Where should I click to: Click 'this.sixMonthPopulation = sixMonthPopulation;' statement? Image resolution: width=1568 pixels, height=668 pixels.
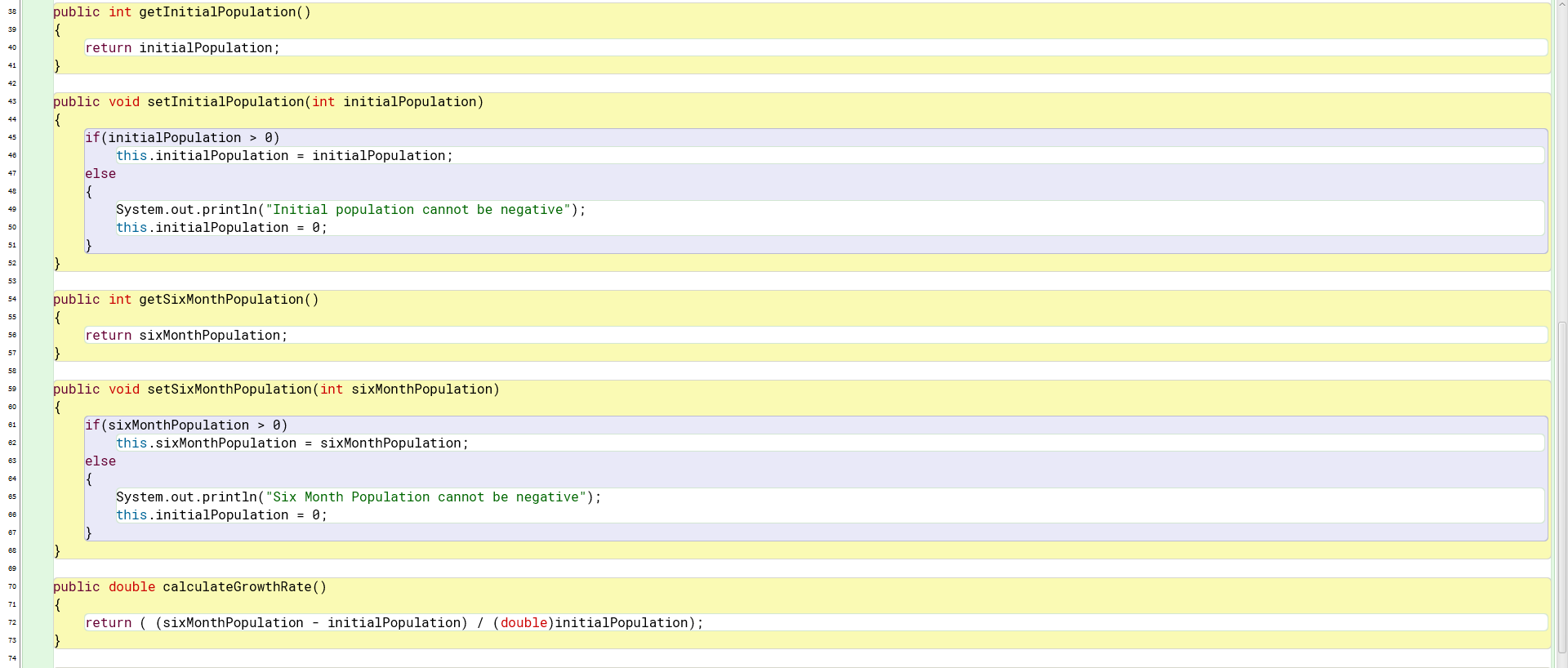click(x=292, y=443)
